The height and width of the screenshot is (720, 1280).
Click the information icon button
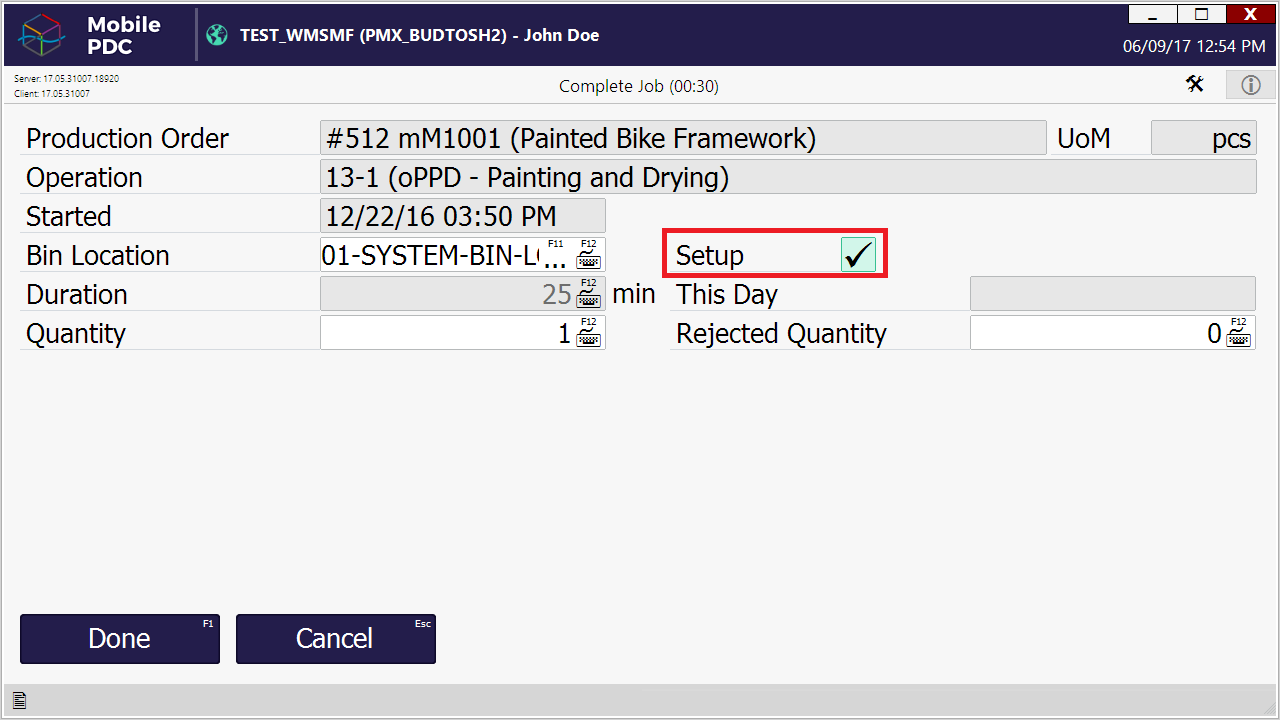pyautogui.click(x=1251, y=85)
